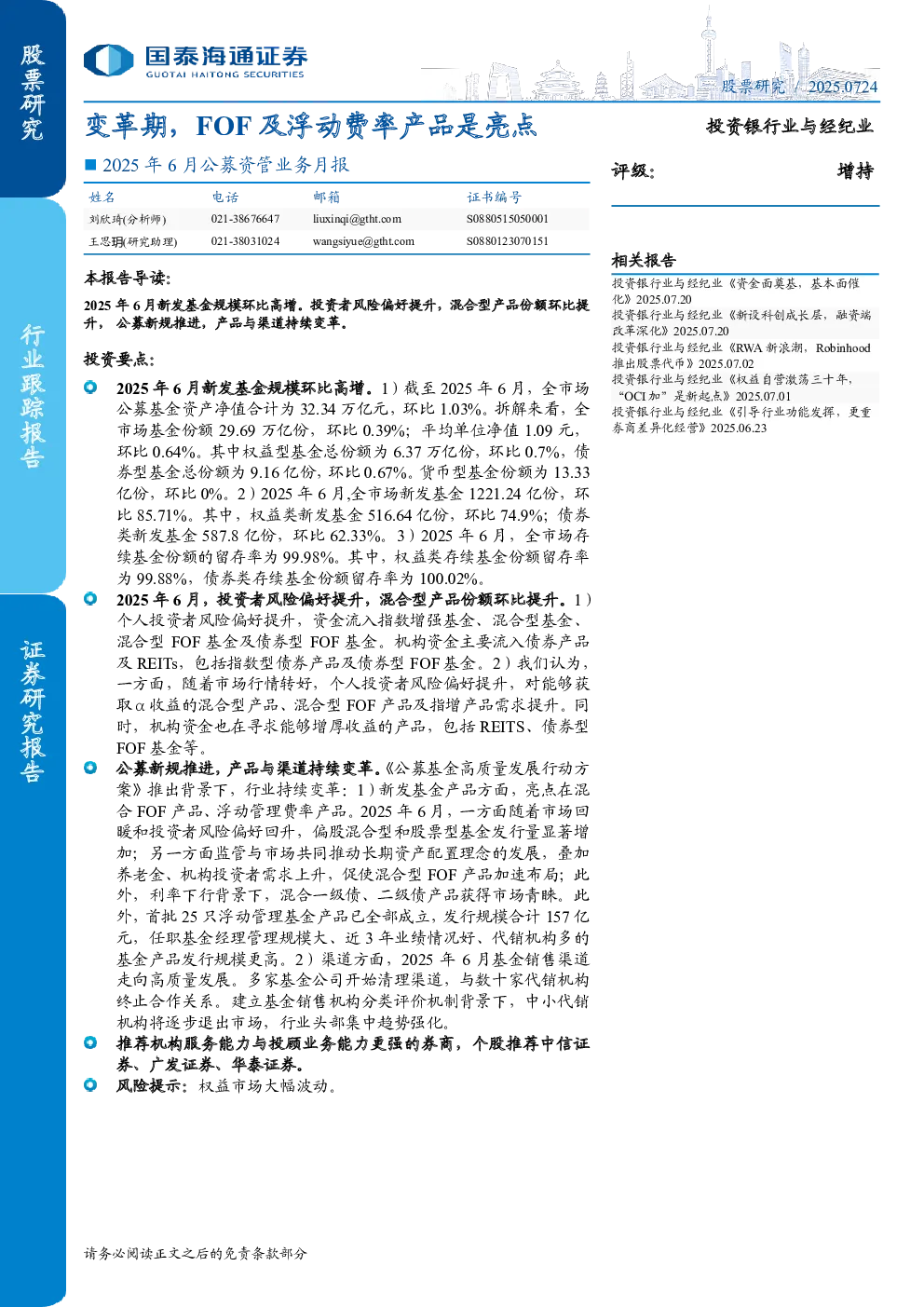Image resolution: width=924 pixels, height=1307 pixels.
Task: Click the 电话 column header
Action: click(x=225, y=197)
